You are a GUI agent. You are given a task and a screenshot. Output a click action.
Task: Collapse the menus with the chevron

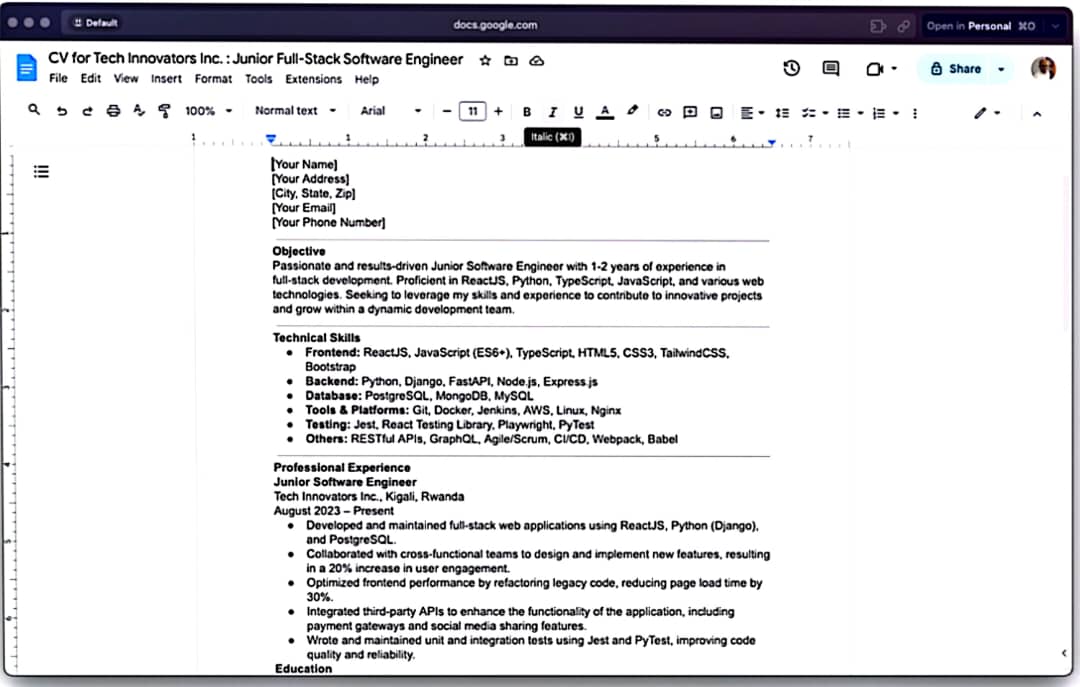[x=1037, y=114]
